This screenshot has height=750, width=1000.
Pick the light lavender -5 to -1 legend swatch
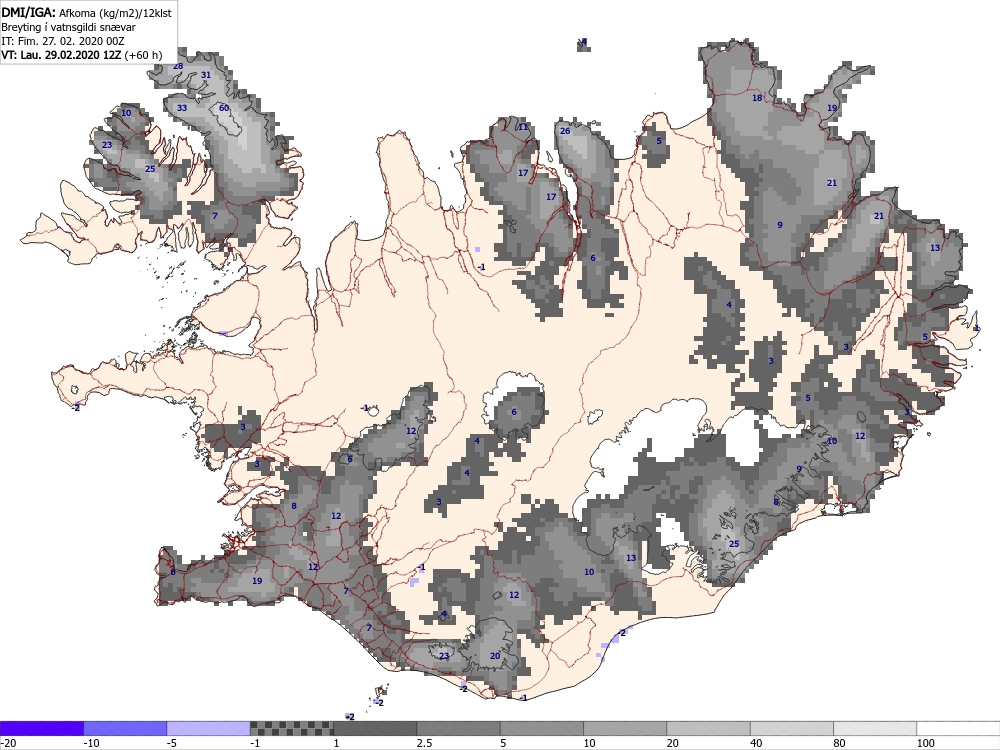pyautogui.click(x=209, y=729)
